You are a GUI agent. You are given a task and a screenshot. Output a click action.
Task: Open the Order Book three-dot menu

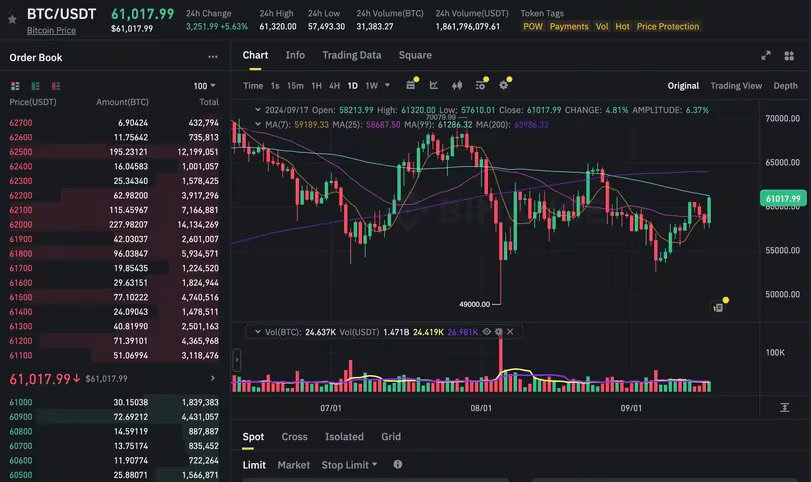click(x=213, y=57)
